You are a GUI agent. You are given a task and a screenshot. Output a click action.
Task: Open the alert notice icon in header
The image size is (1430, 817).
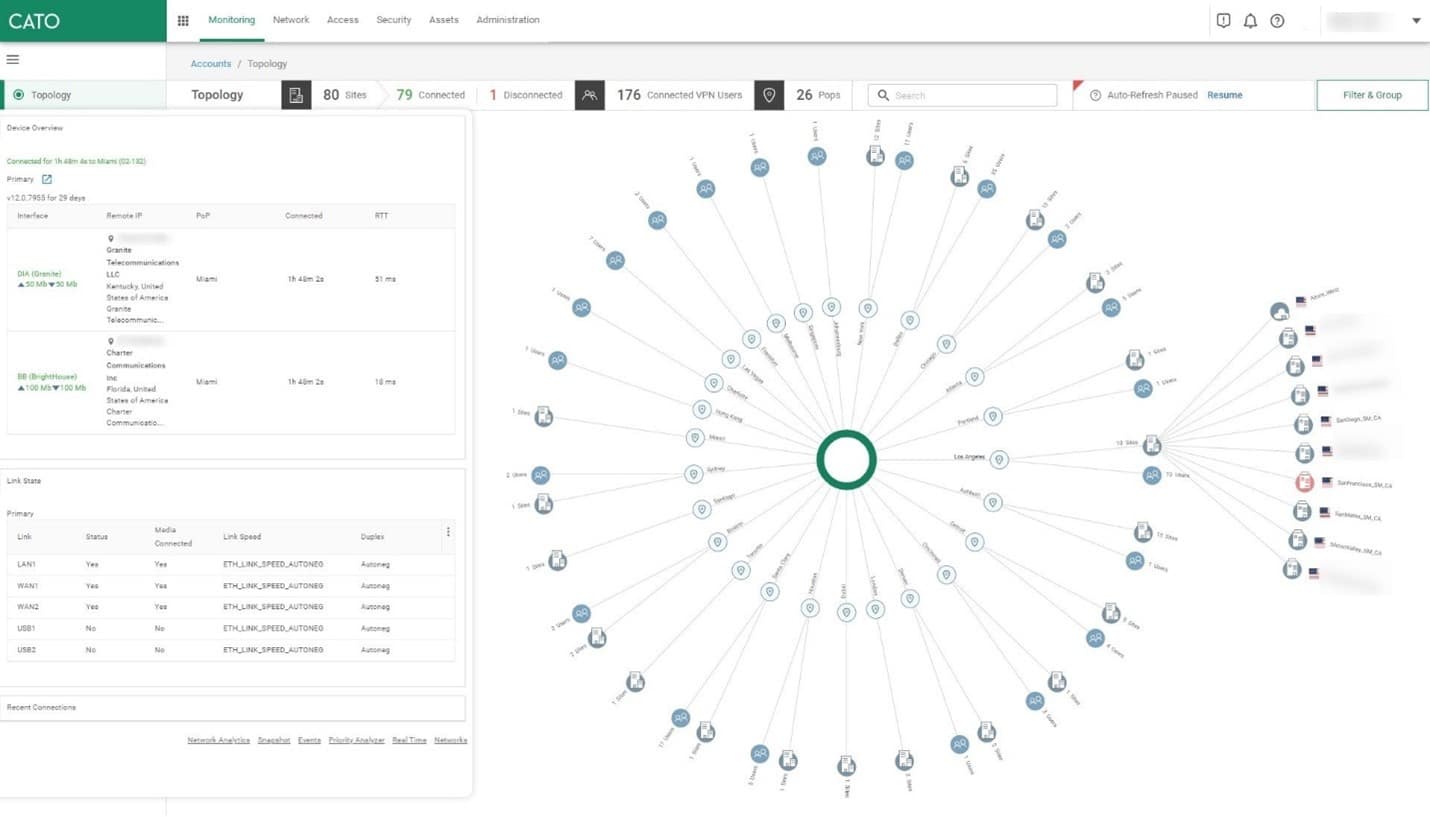click(1223, 20)
